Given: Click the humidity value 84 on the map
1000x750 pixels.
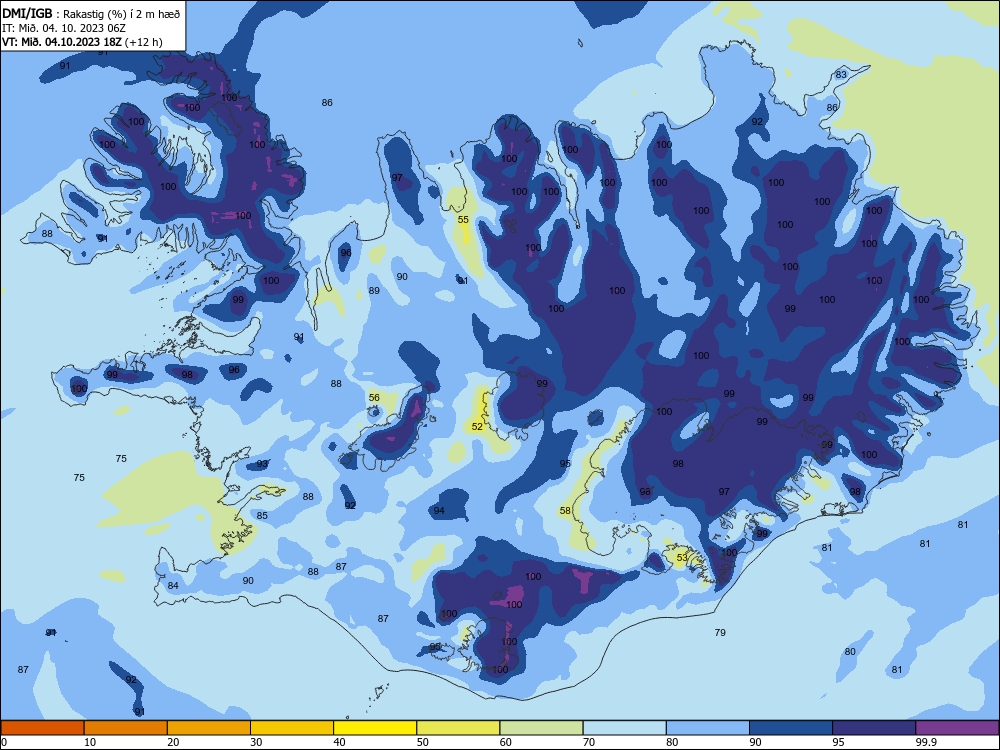Looking at the screenshot, I should 173,585.
